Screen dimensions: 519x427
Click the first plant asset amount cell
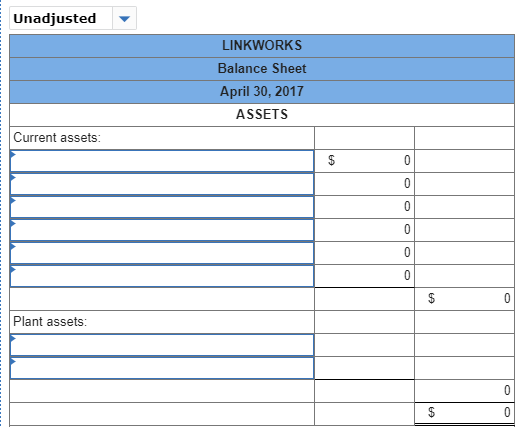coord(364,345)
